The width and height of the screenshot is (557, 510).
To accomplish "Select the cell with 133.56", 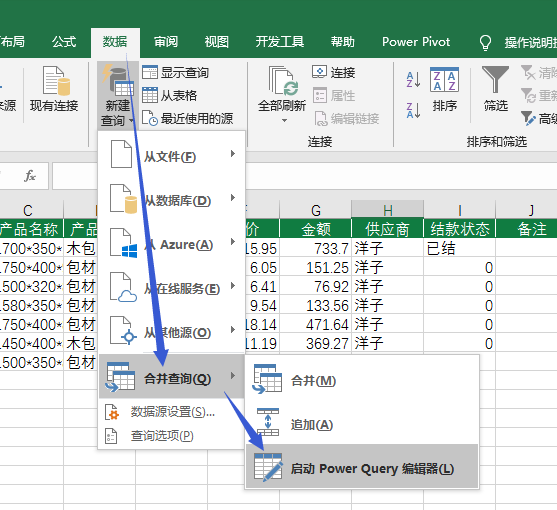I will pos(315,305).
